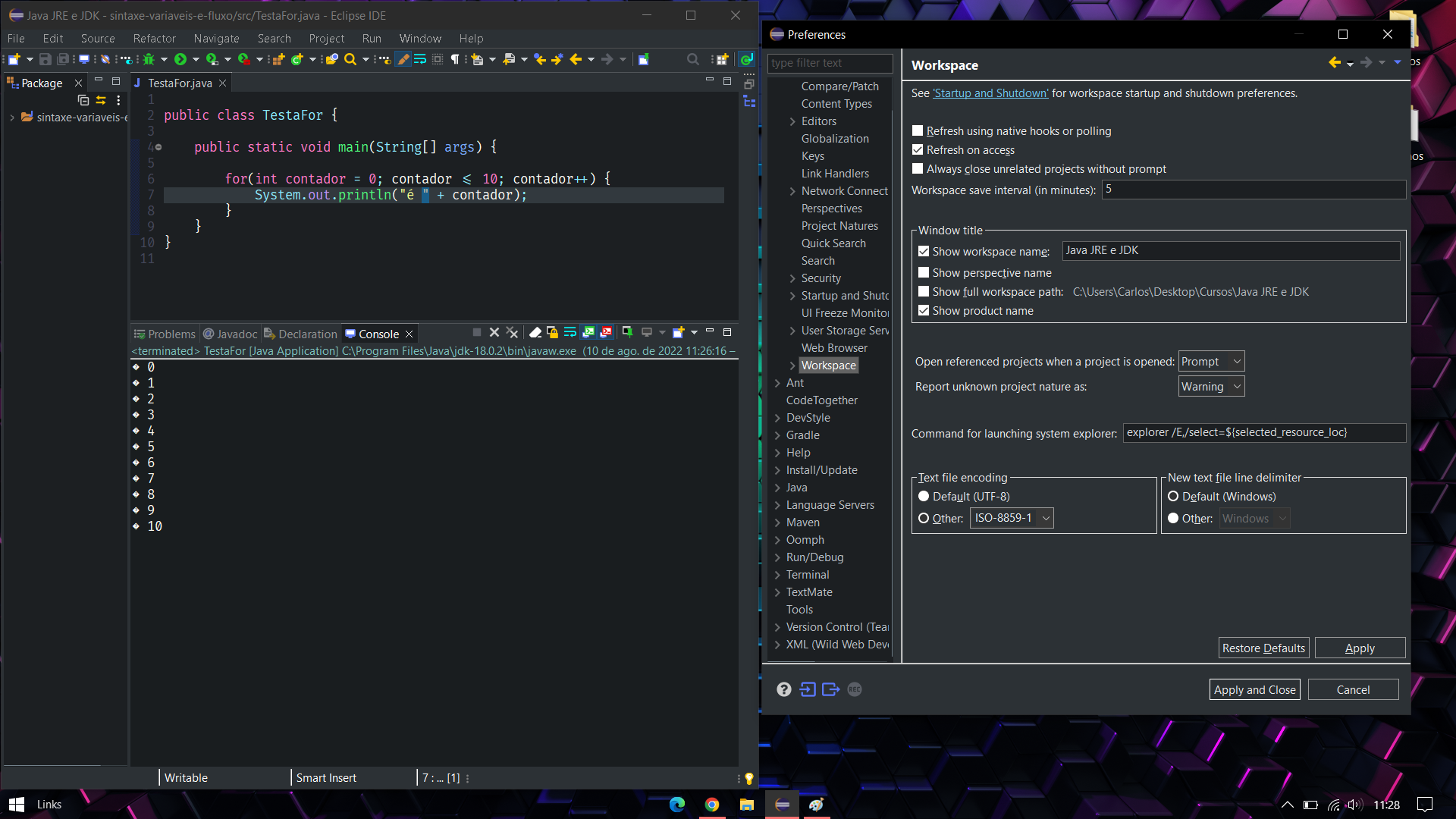The image size is (1456, 819).
Task: Click the Open Type icon
Action: (x=332, y=59)
